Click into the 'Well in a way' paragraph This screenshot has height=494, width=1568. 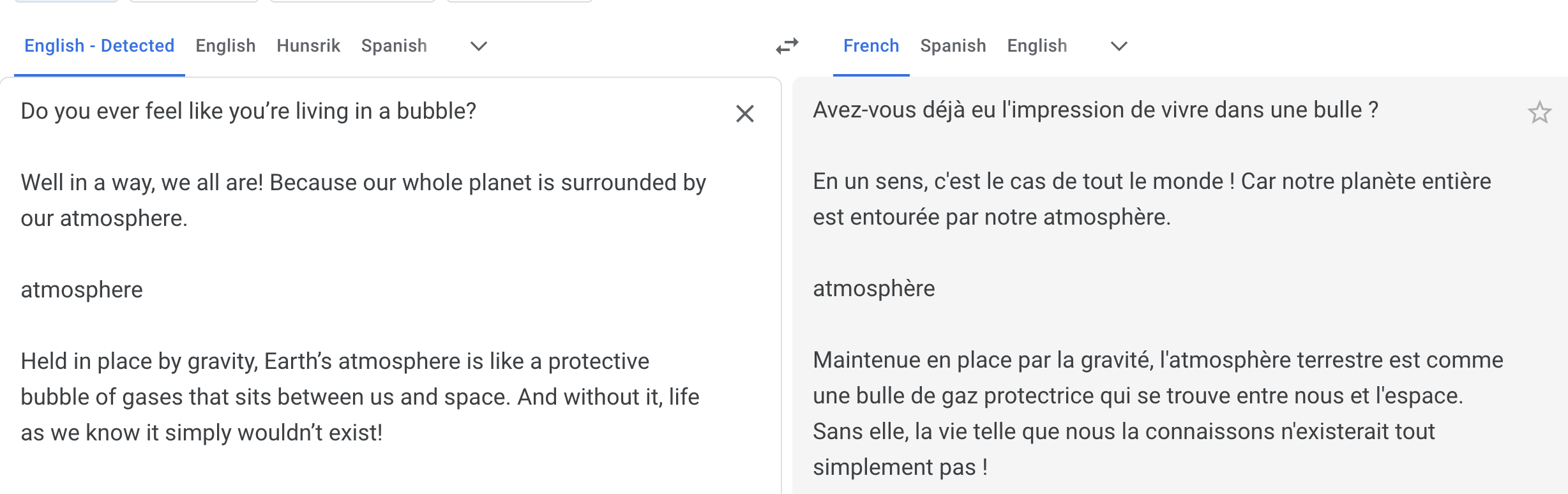point(363,200)
